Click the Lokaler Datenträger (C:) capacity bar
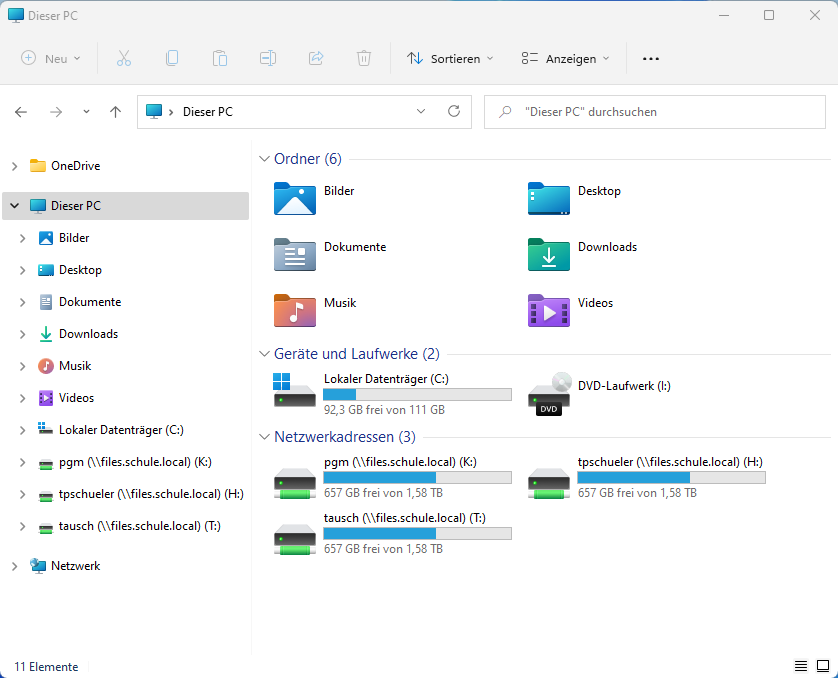This screenshot has height=678, width=838. click(x=417, y=394)
